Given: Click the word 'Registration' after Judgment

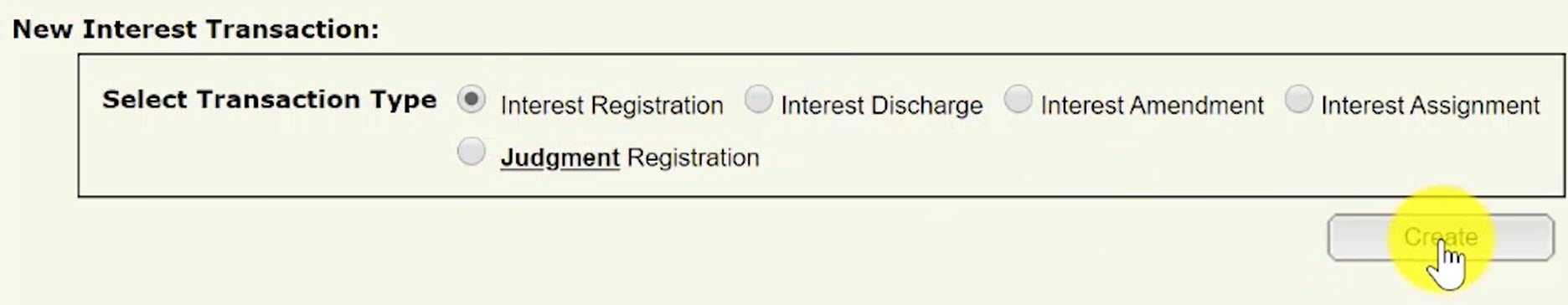Looking at the screenshot, I should [693, 158].
